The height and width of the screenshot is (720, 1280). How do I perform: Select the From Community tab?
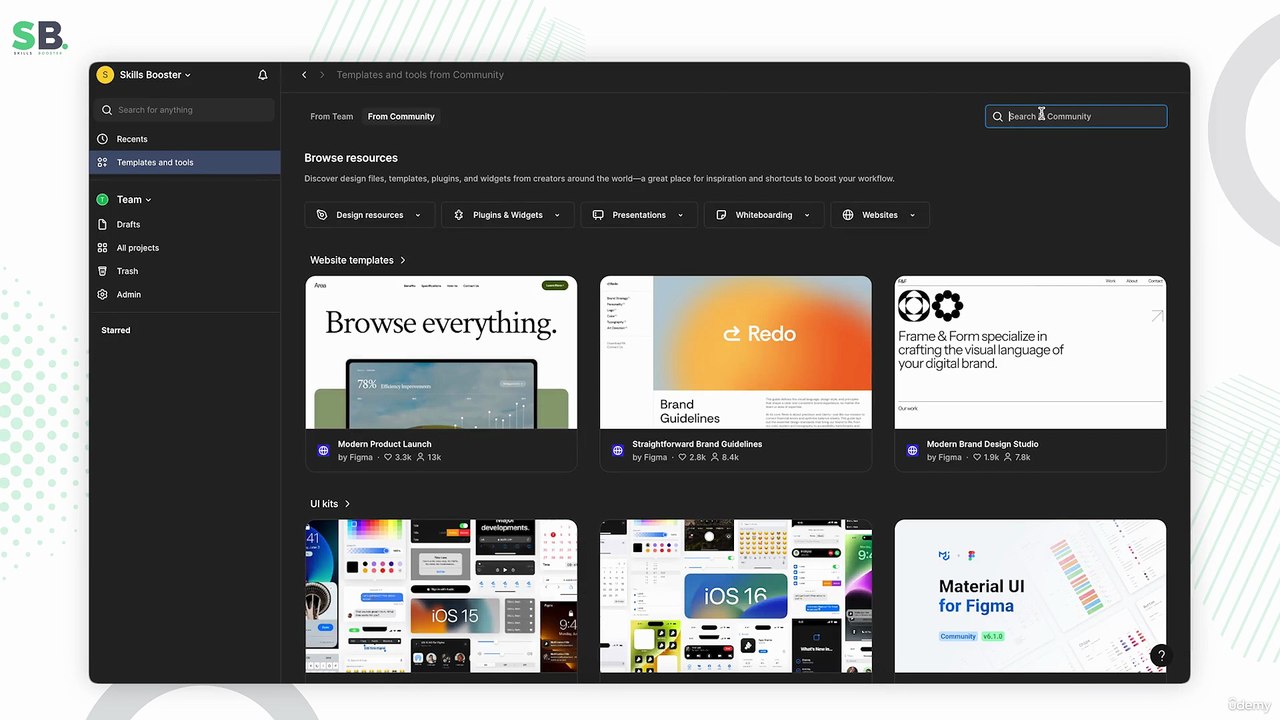click(x=401, y=117)
